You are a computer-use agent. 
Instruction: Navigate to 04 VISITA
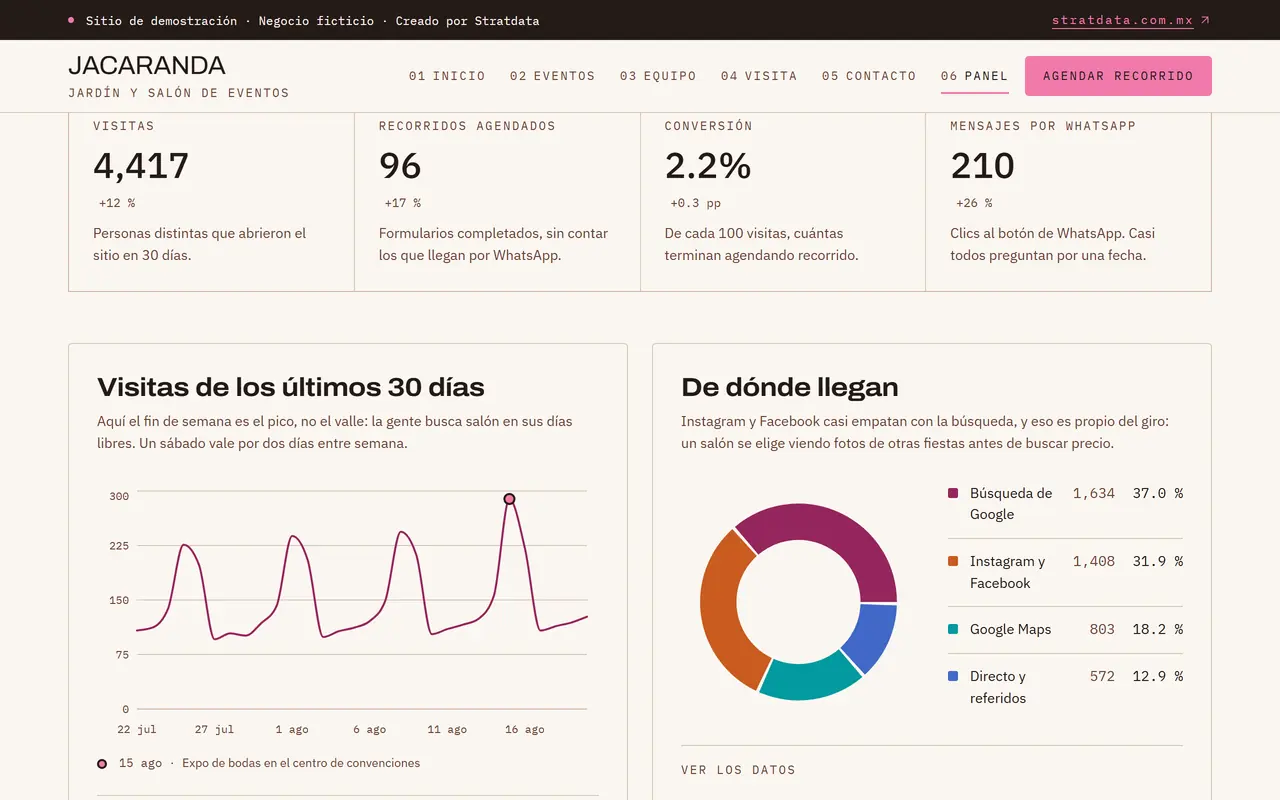759,76
